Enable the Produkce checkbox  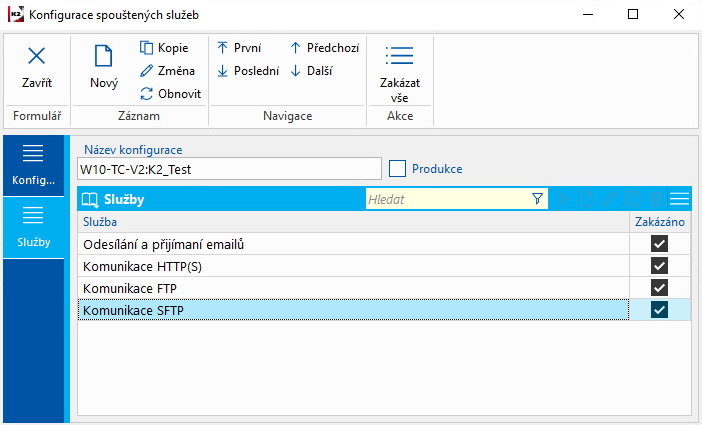tap(398, 169)
